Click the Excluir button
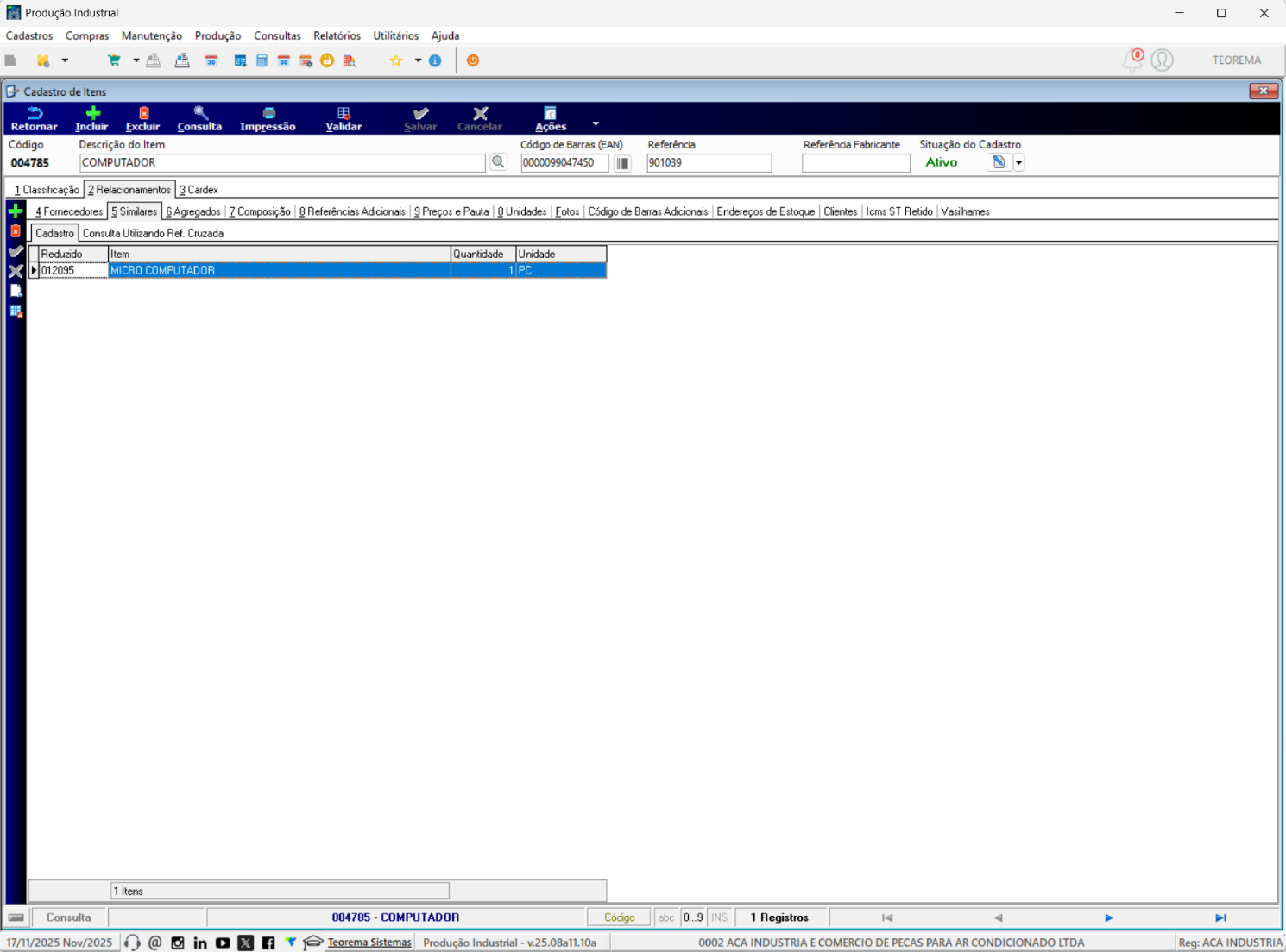Viewport: 1286px width, 952px height. coord(143,119)
